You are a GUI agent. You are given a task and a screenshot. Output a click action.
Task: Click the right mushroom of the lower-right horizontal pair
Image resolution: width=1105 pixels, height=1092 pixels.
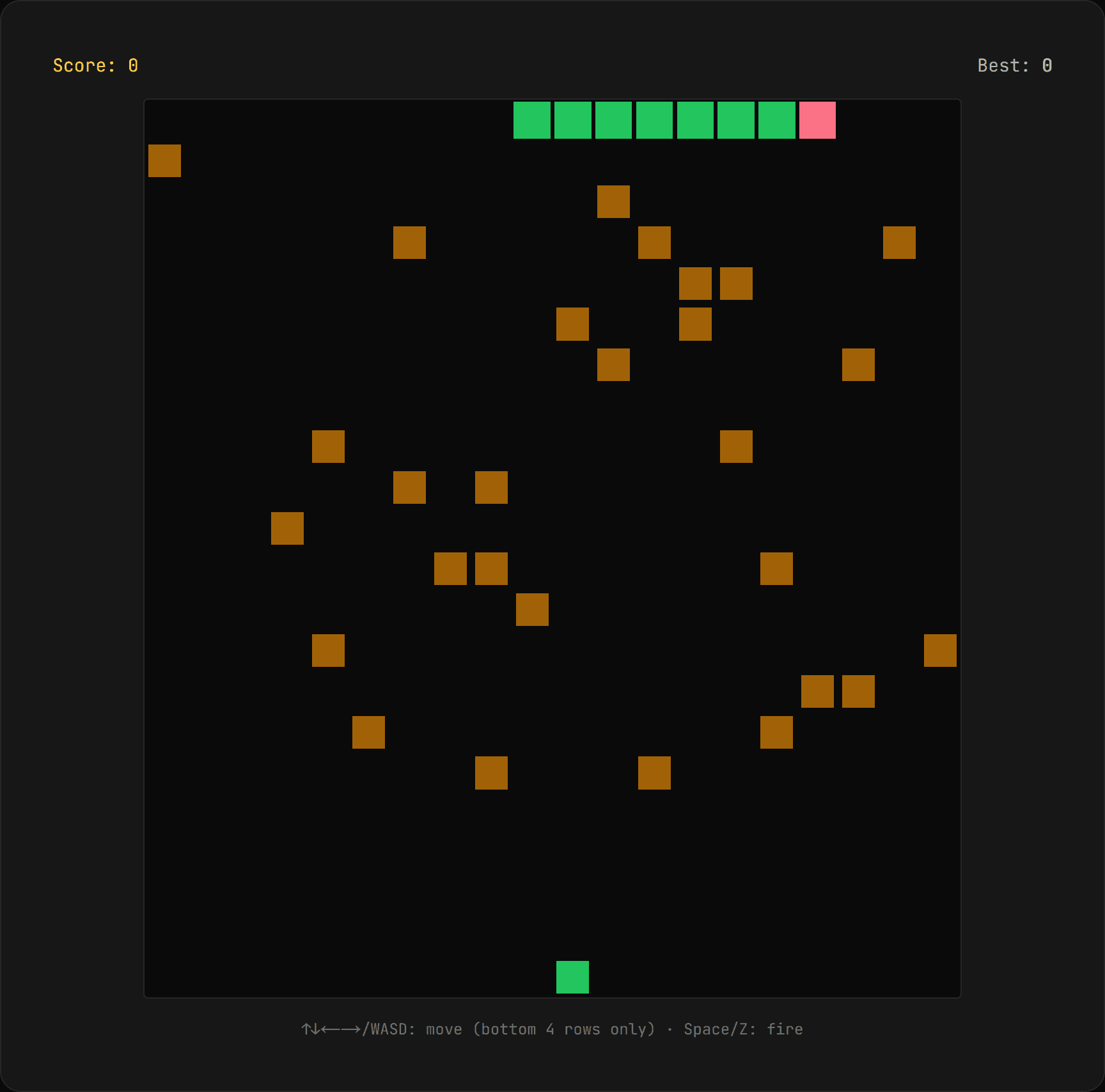[x=858, y=691]
